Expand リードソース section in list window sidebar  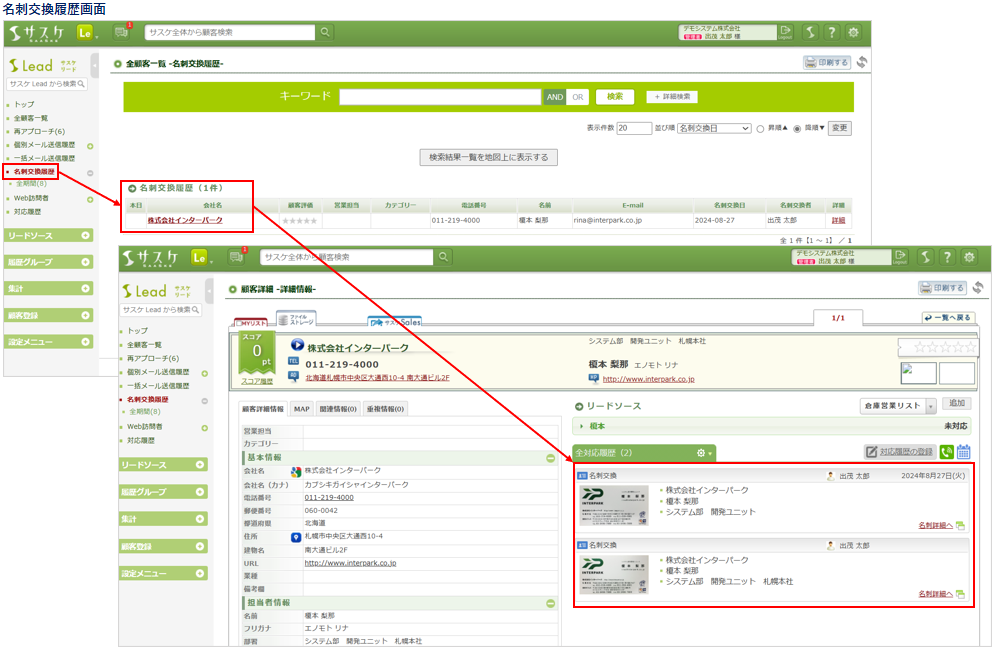pos(49,235)
